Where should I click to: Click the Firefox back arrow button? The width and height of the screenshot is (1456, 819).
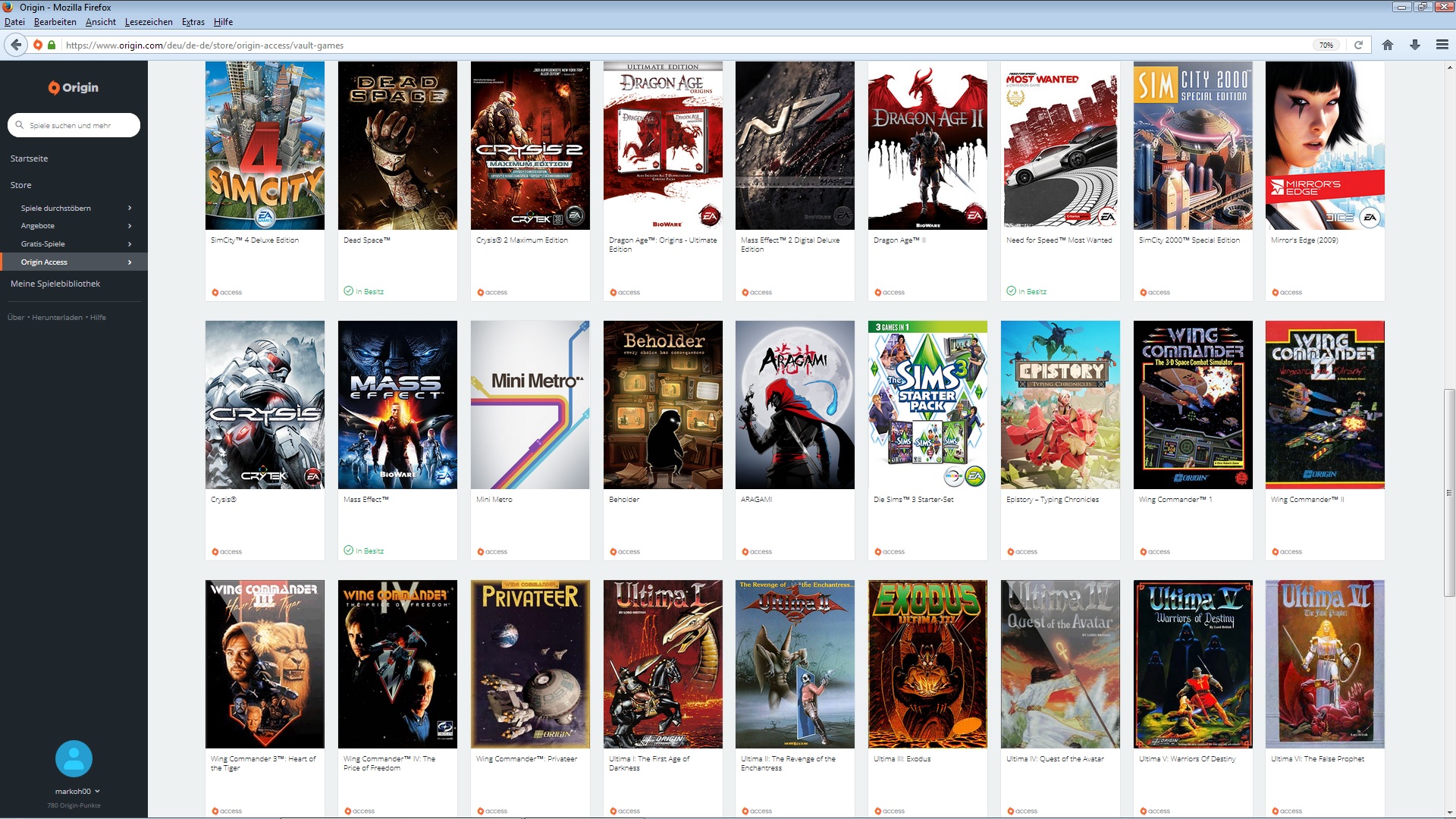(16, 45)
